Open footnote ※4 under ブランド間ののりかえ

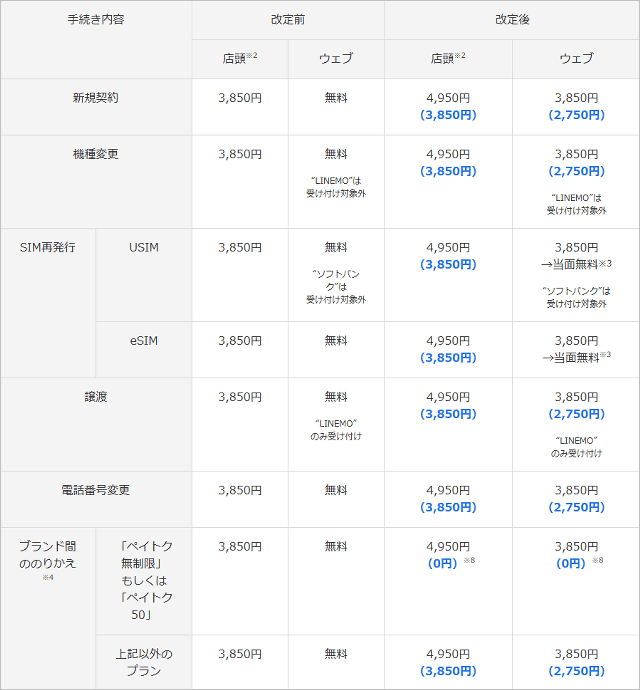pos(47,578)
